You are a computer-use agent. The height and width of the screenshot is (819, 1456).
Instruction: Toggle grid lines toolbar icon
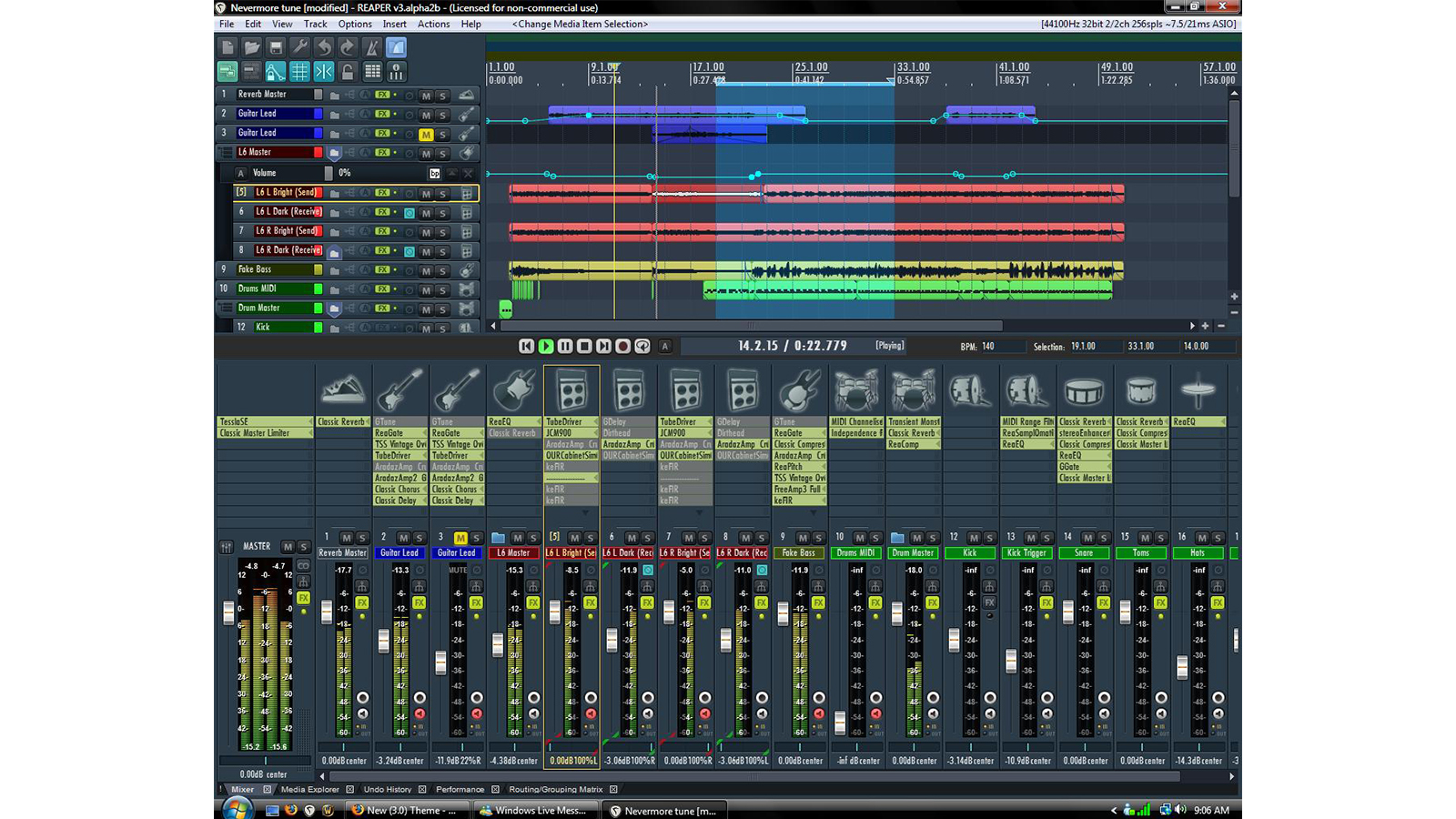[x=299, y=71]
